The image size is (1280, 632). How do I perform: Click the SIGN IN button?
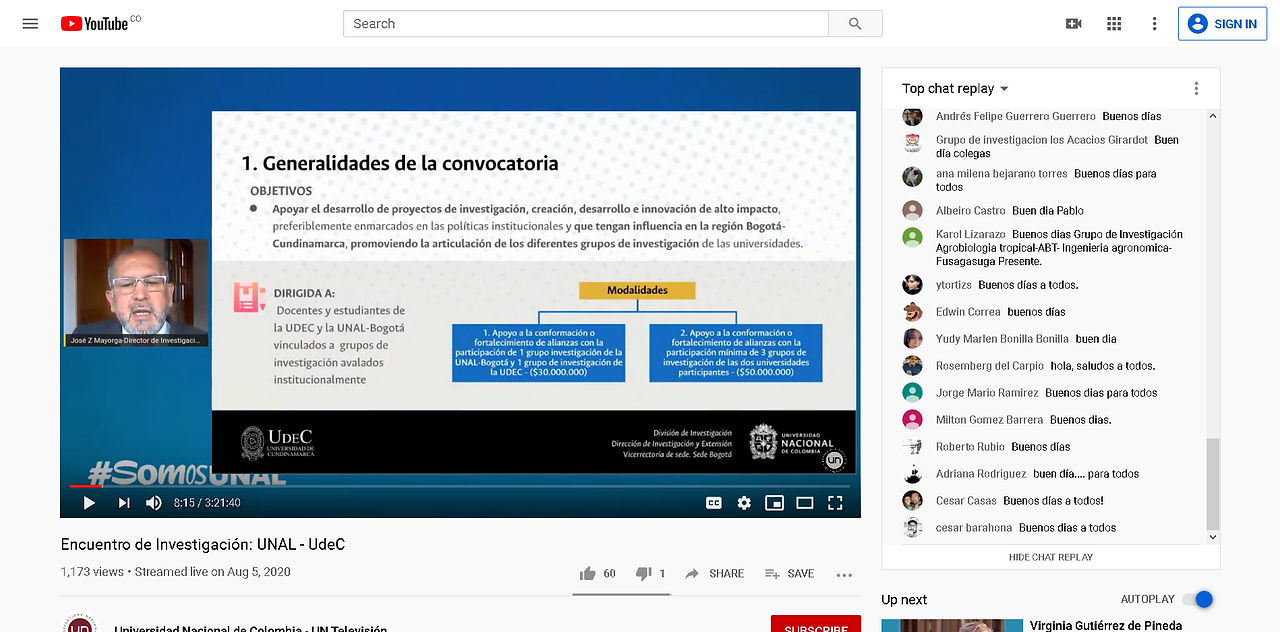coord(1222,24)
